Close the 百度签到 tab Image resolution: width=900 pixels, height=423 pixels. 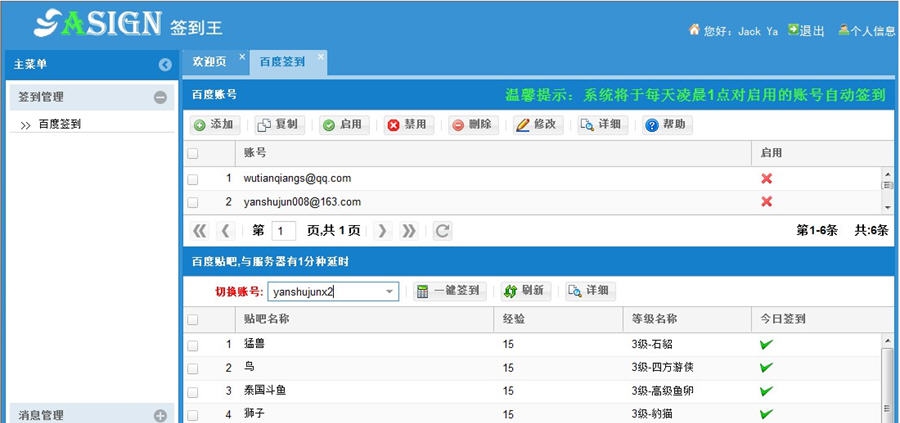coord(321,56)
